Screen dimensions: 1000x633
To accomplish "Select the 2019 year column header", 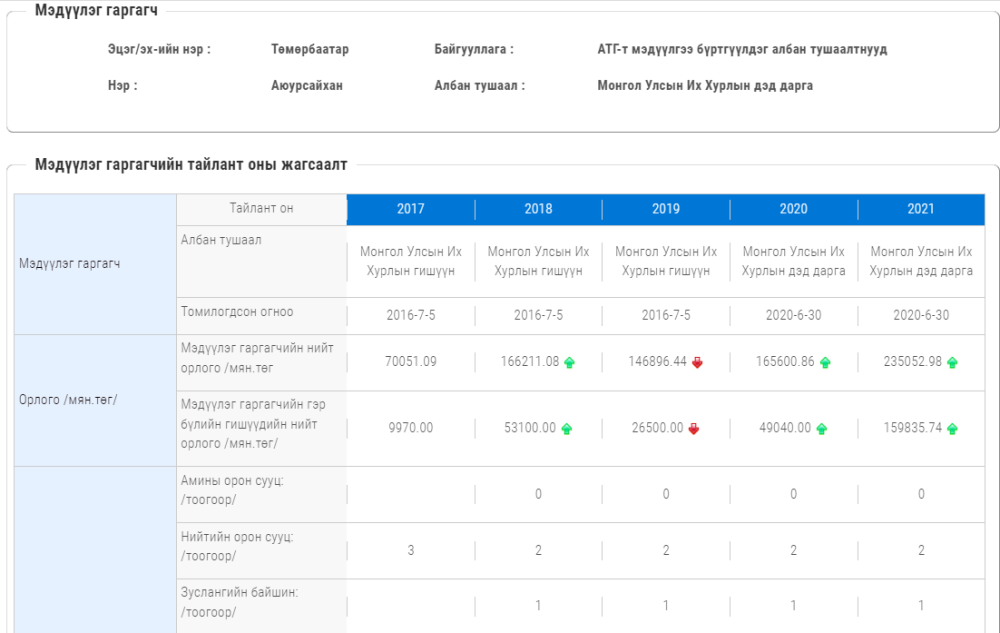I will 666,209.
